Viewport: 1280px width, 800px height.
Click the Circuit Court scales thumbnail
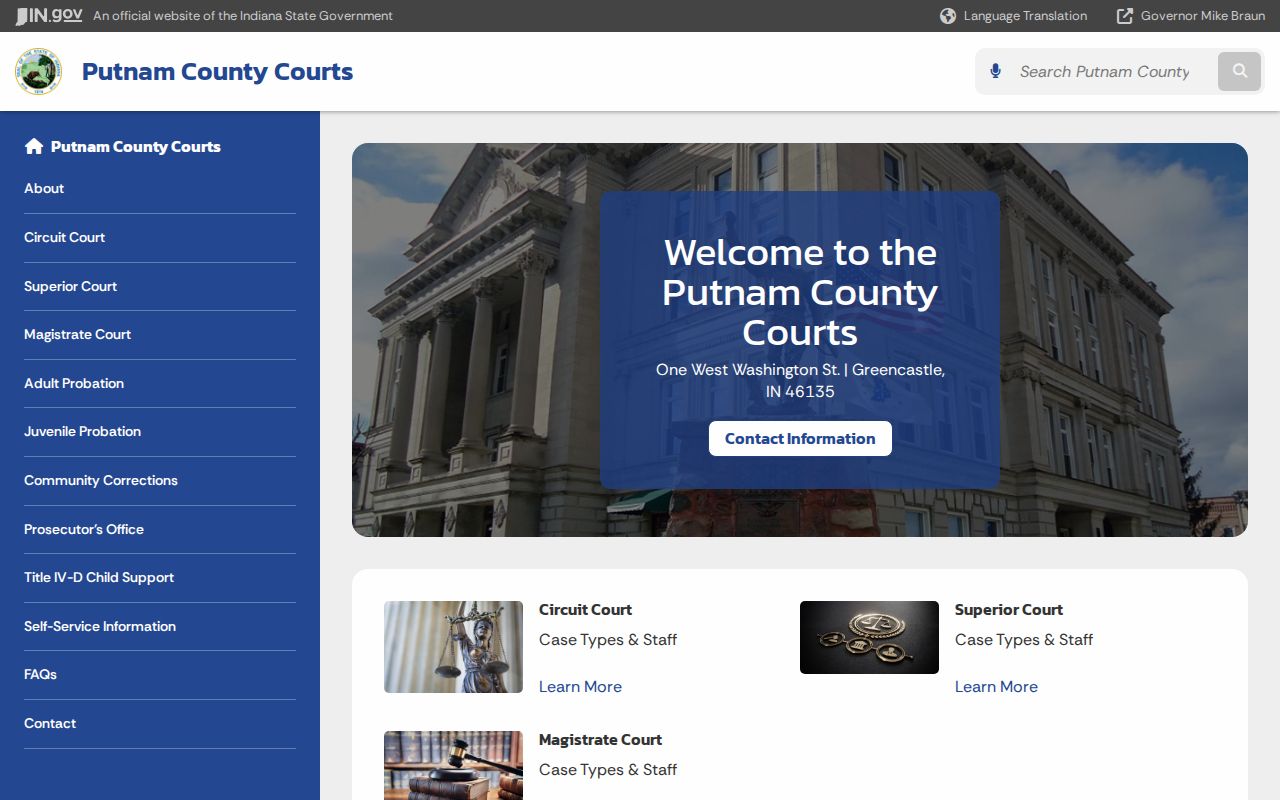point(453,647)
